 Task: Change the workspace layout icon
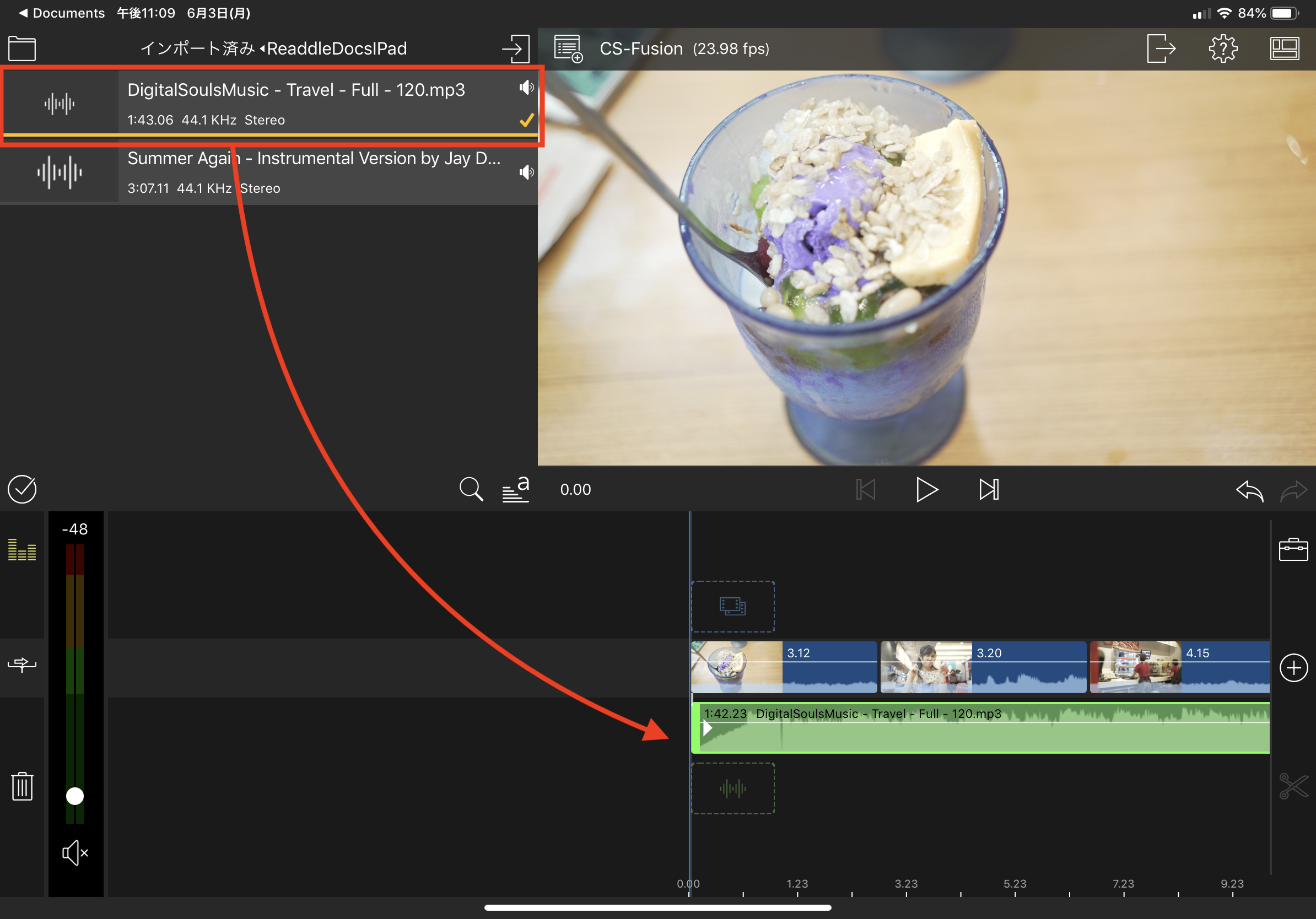click(1285, 48)
